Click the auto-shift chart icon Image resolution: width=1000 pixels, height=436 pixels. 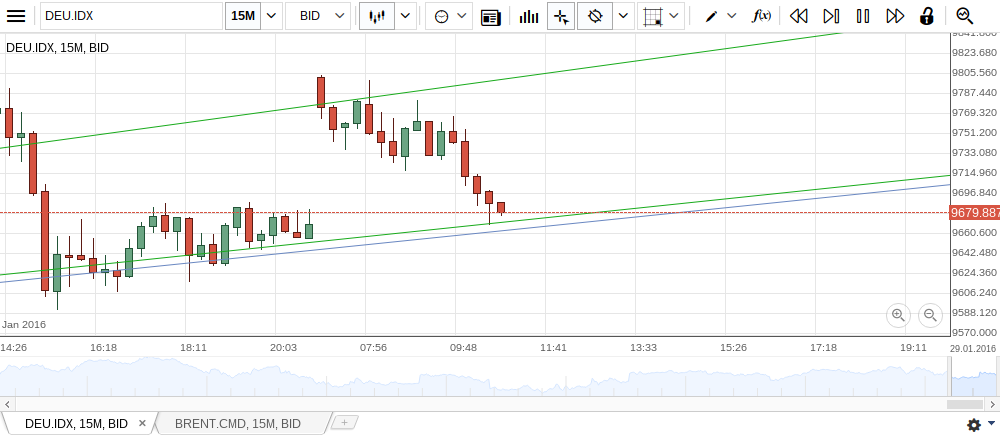coord(595,16)
